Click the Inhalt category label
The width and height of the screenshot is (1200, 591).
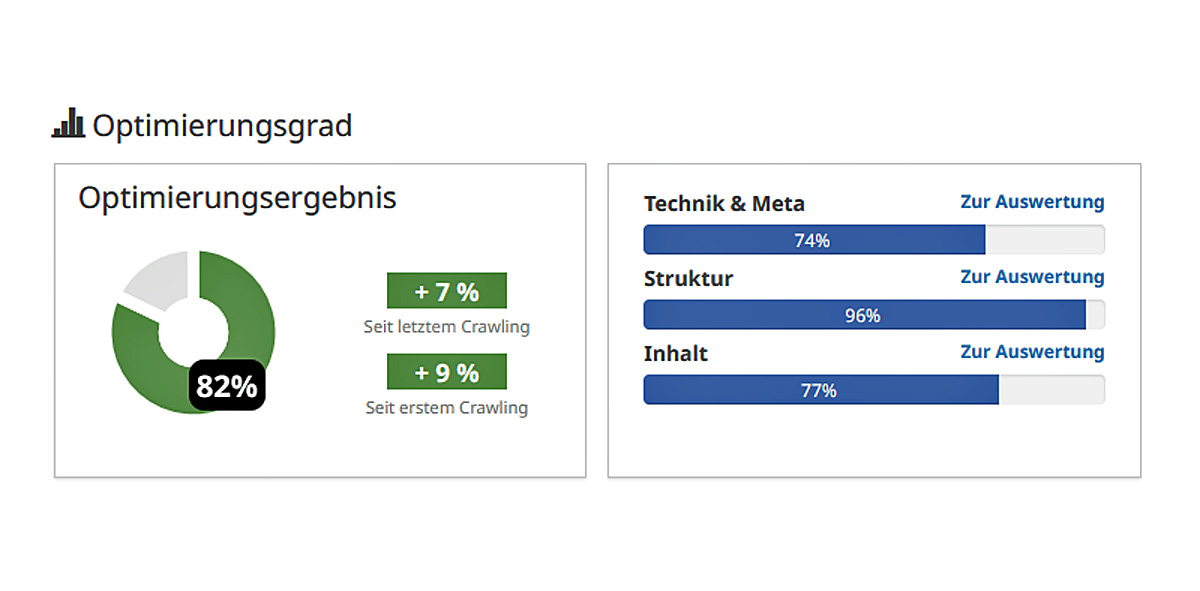[676, 354]
